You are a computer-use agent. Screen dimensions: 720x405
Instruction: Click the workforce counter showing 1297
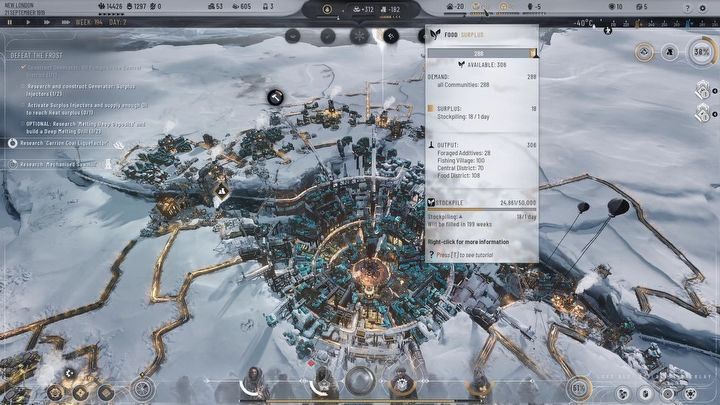click(136, 6)
